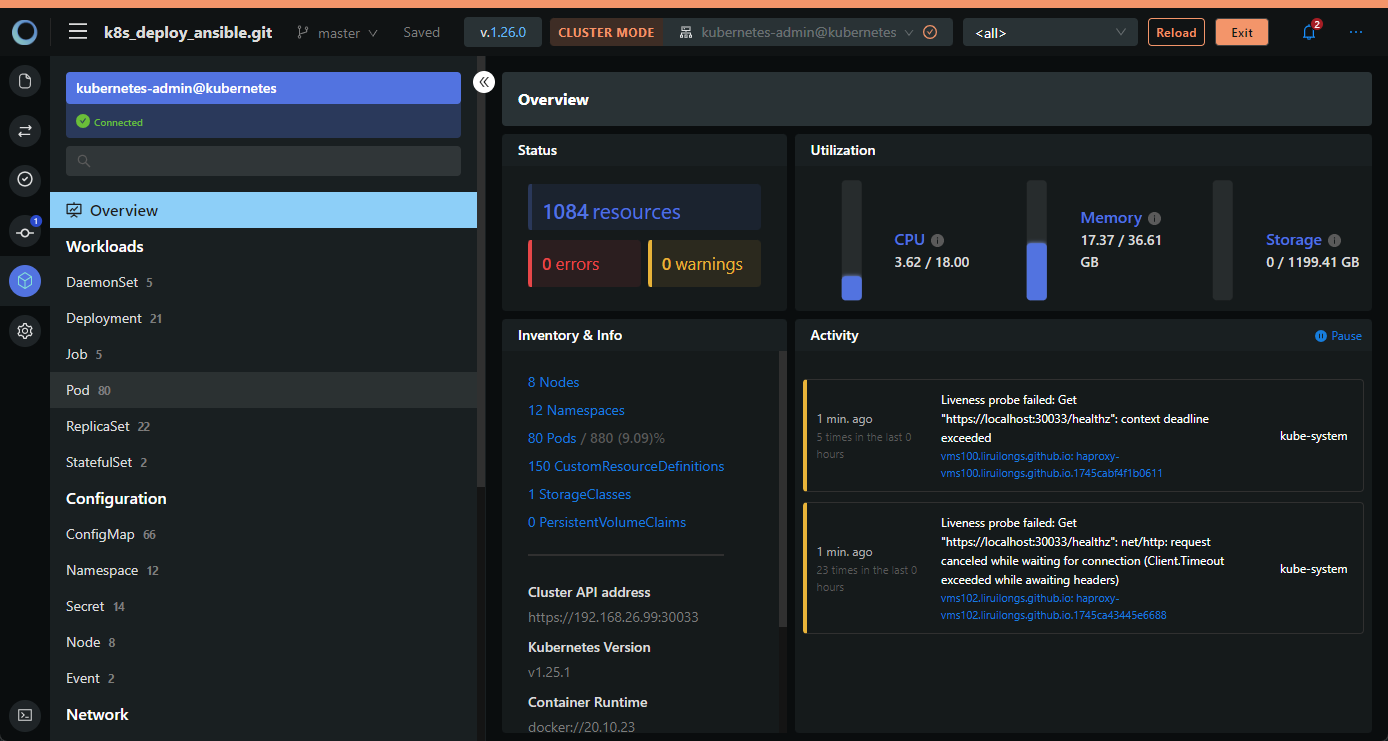Click the Cluster API address value
The image size is (1388, 741).
613,617
